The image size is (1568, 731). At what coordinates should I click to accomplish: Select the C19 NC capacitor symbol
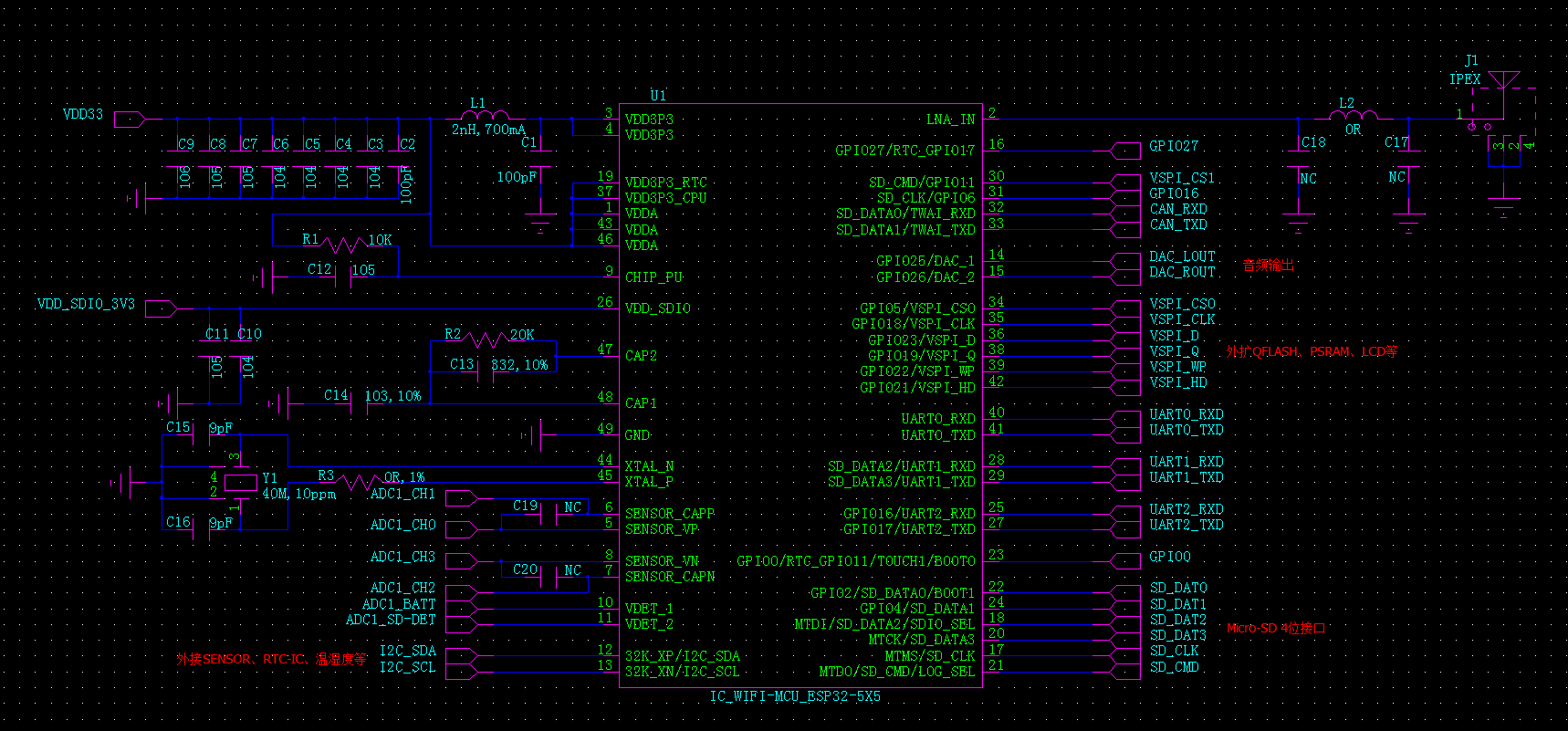549,513
